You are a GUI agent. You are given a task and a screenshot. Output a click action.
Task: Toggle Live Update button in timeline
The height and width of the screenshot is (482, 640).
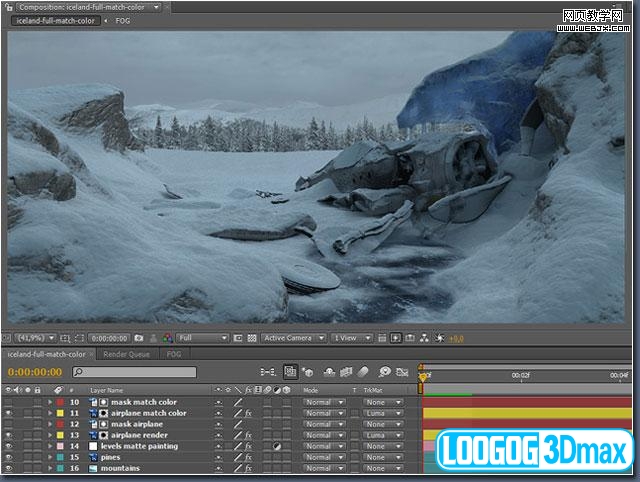290,371
